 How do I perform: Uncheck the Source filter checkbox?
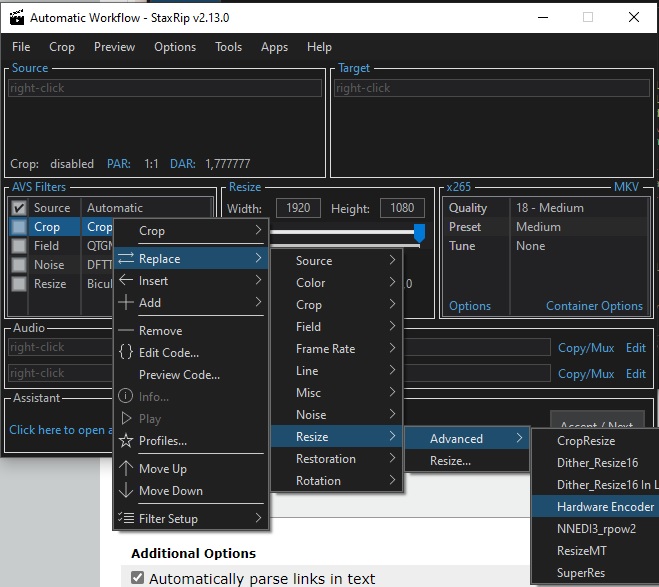point(19,208)
